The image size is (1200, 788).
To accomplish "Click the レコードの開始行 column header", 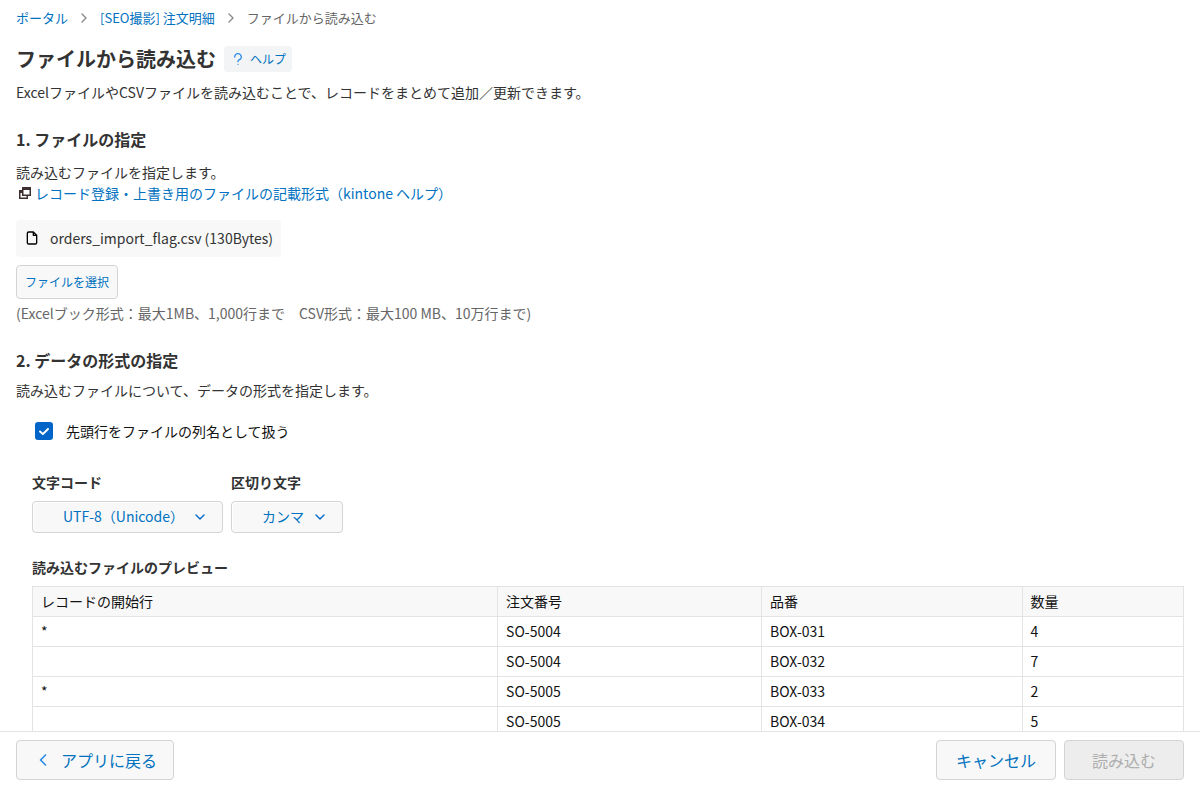I will [265, 602].
